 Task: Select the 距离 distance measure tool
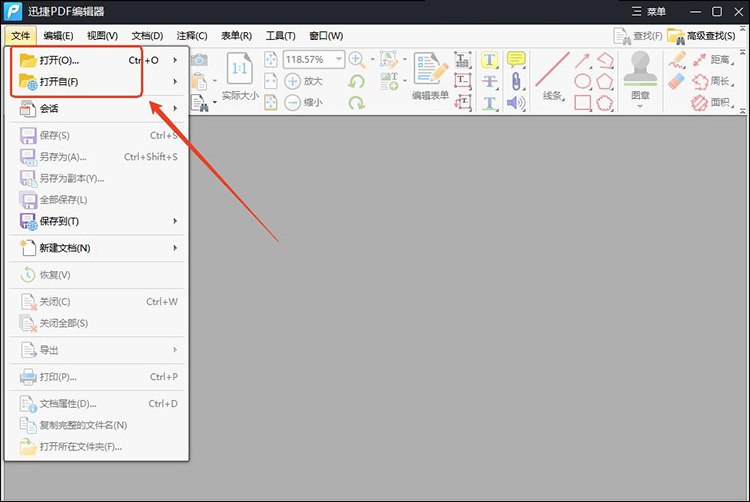point(713,60)
